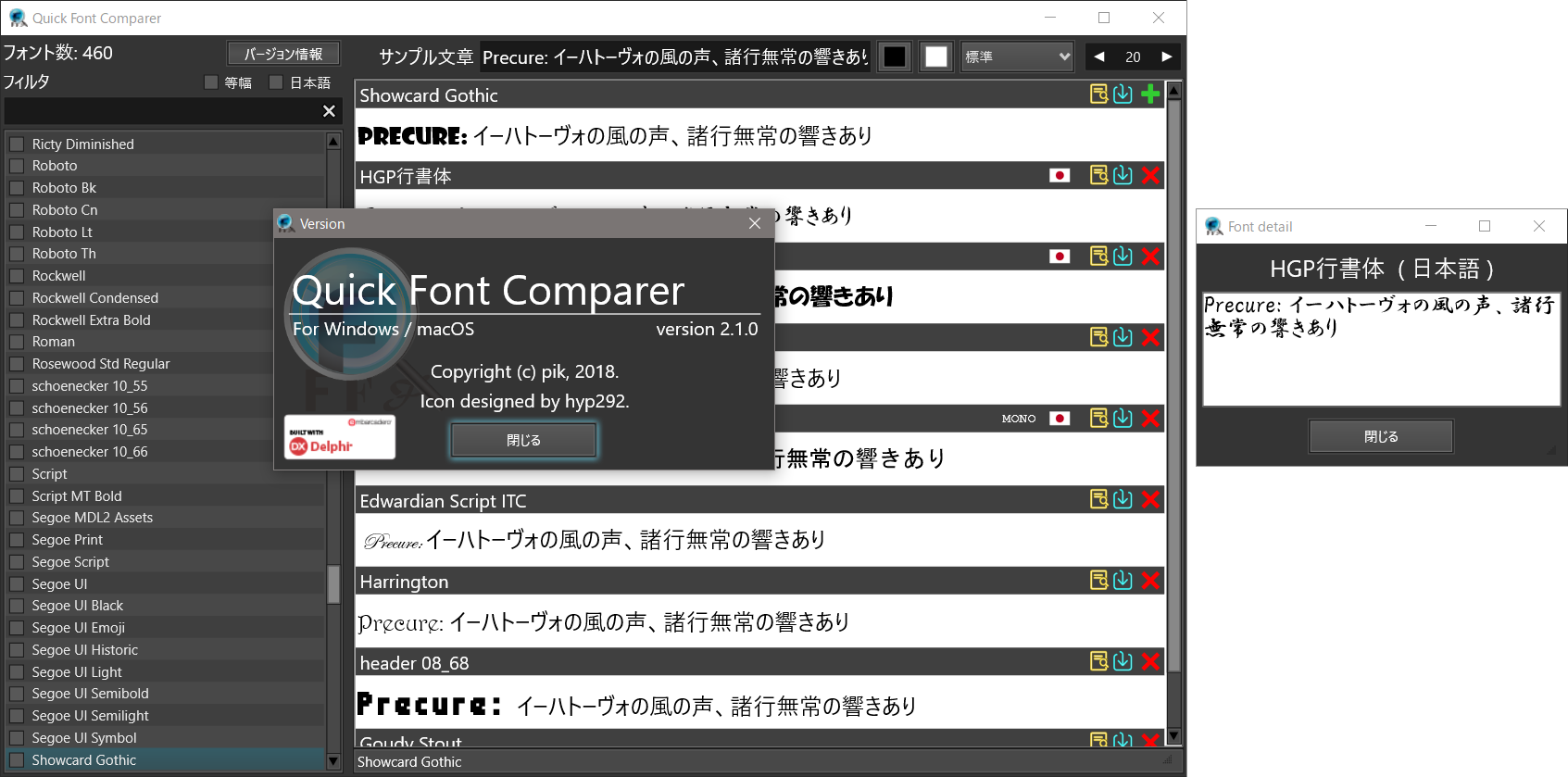Check the Script MT Bold checkbox
This screenshot has width=1568, height=777.
pyautogui.click(x=17, y=496)
